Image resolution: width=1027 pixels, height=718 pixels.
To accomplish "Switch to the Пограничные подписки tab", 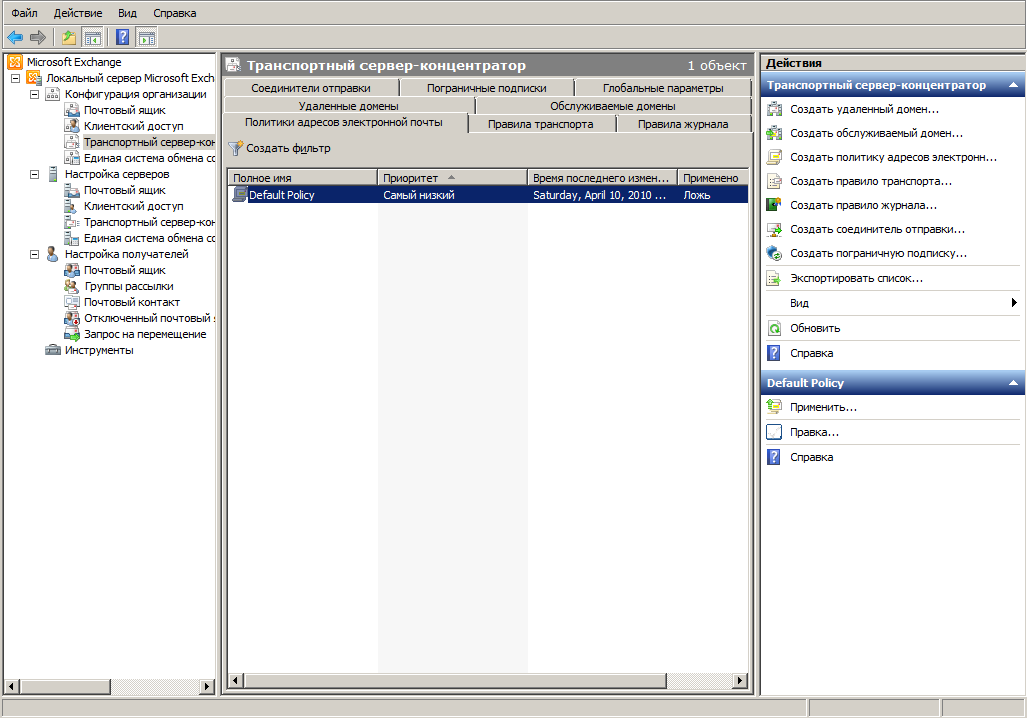I will point(487,88).
